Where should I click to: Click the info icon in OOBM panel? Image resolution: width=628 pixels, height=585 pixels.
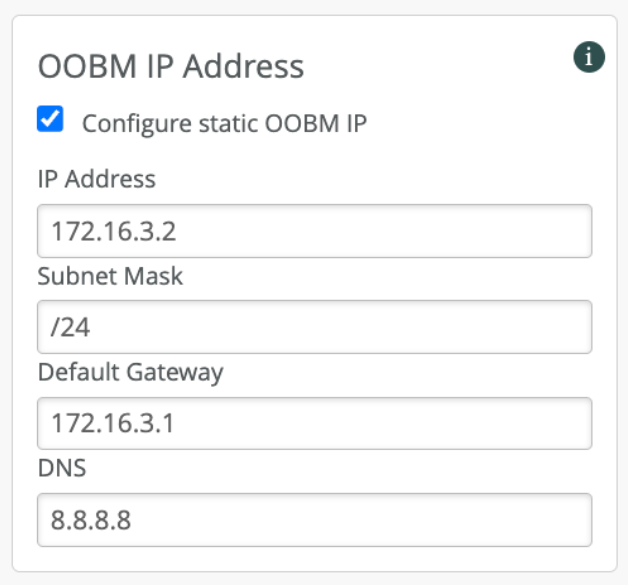pyautogui.click(x=589, y=58)
